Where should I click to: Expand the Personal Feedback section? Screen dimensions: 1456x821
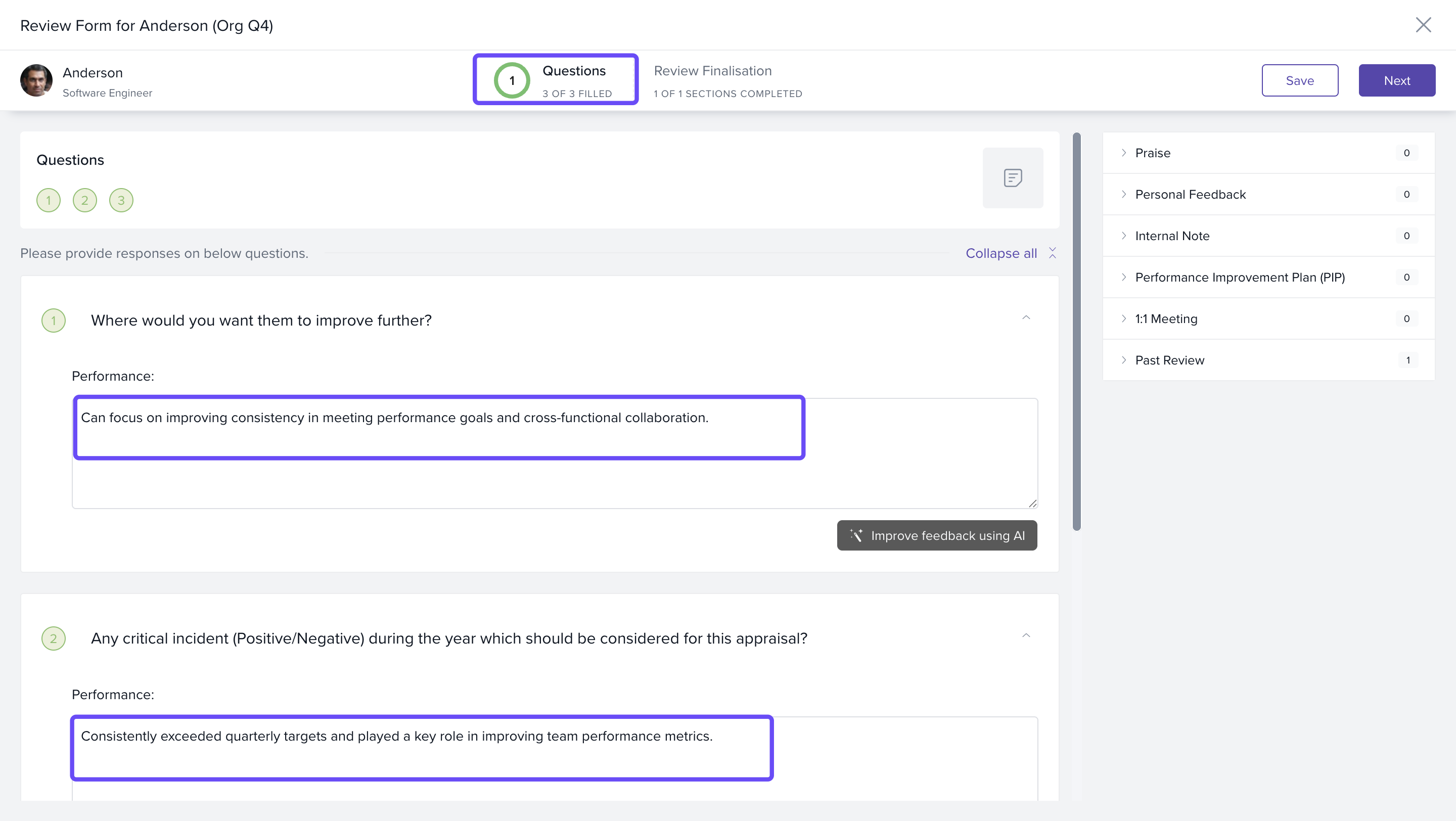tap(1190, 194)
